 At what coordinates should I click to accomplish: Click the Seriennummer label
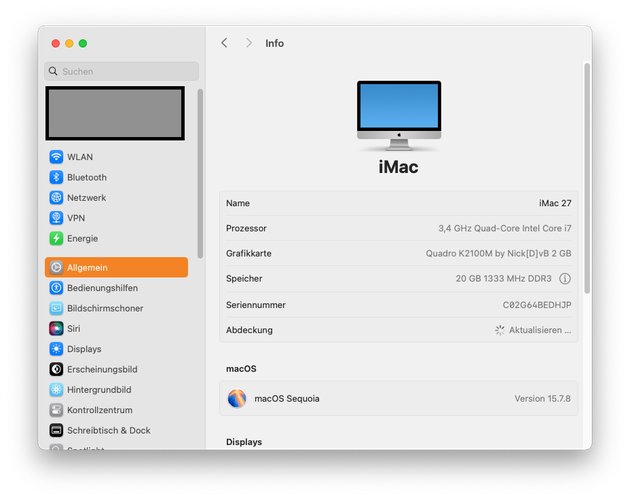(x=256, y=305)
